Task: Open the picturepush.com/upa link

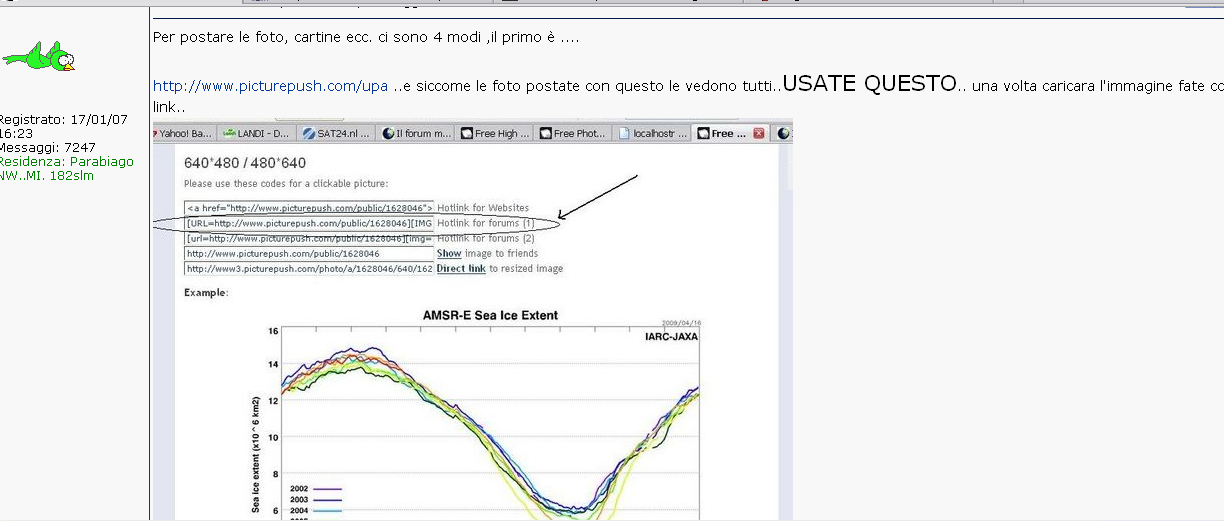Action: [270, 87]
